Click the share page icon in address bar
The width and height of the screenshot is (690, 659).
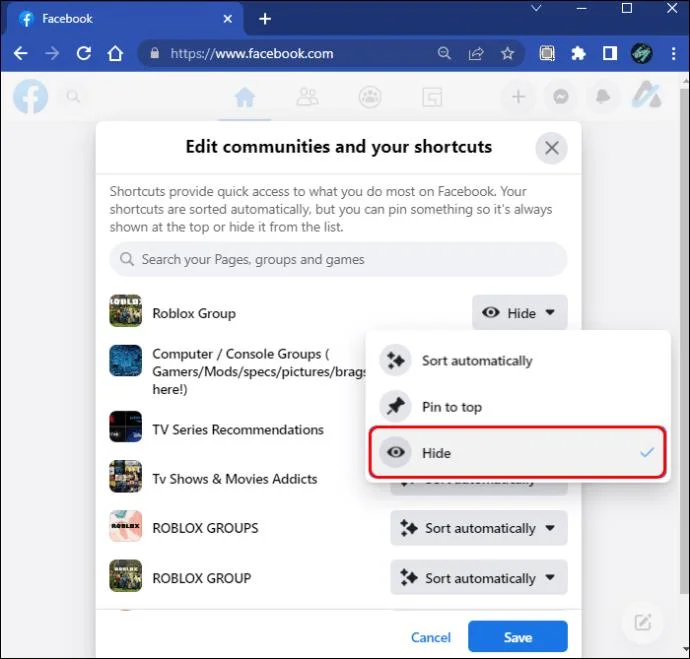476,54
